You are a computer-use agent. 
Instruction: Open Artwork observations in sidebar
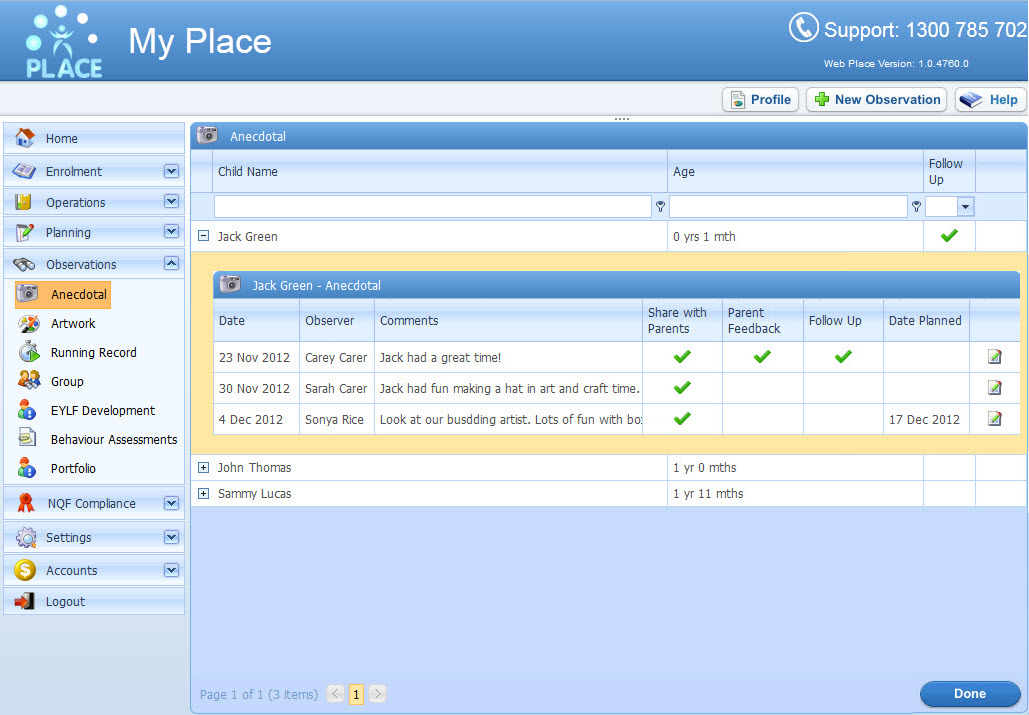coord(73,323)
